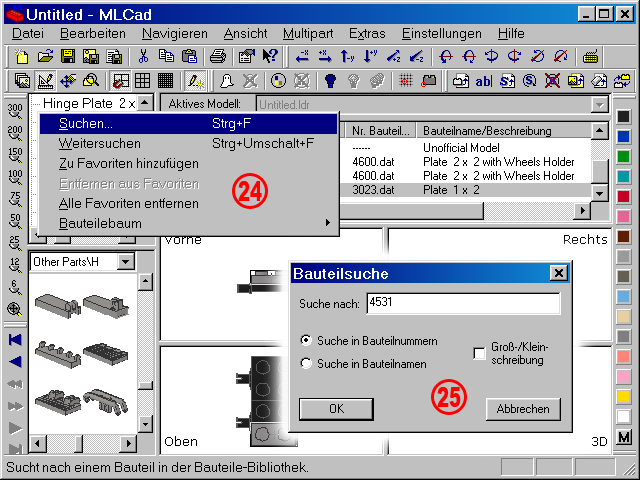Choose Suchen... in the context menu
Viewport: 640px width, 480px height.
(x=189, y=124)
